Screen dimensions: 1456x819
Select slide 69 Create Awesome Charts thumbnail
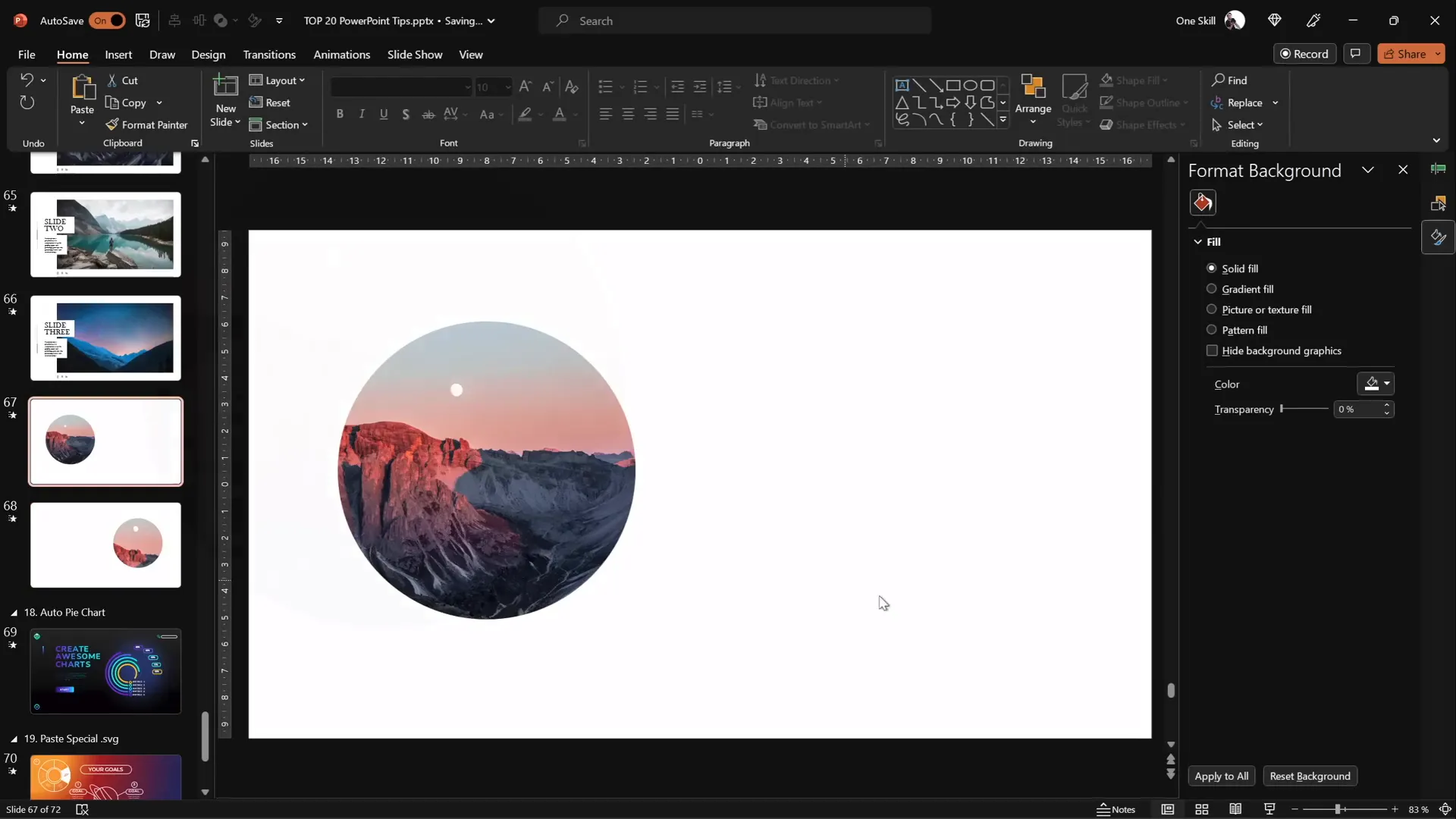pyautogui.click(x=105, y=671)
